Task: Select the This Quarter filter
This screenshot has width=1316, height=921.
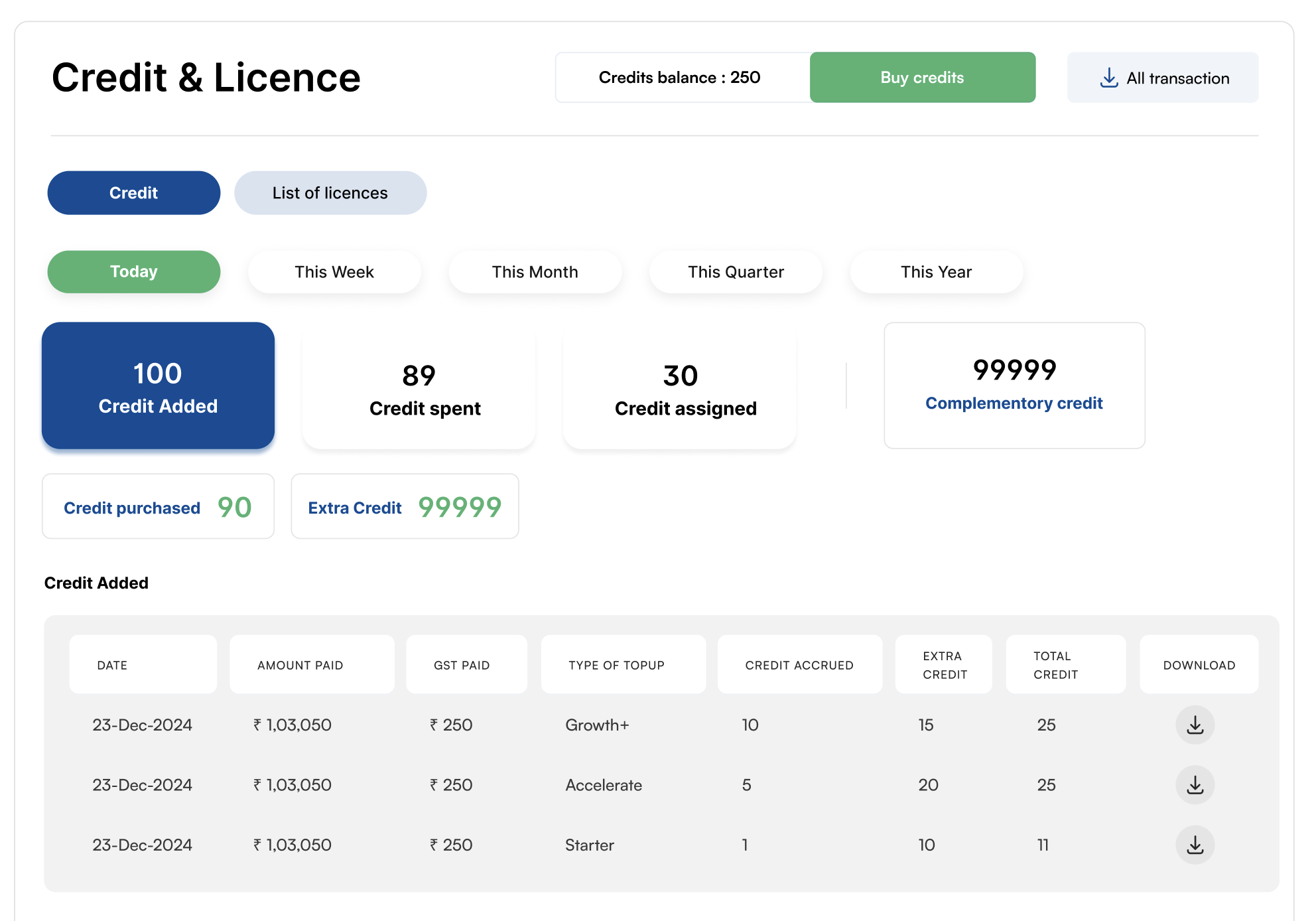Action: coord(736,271)
